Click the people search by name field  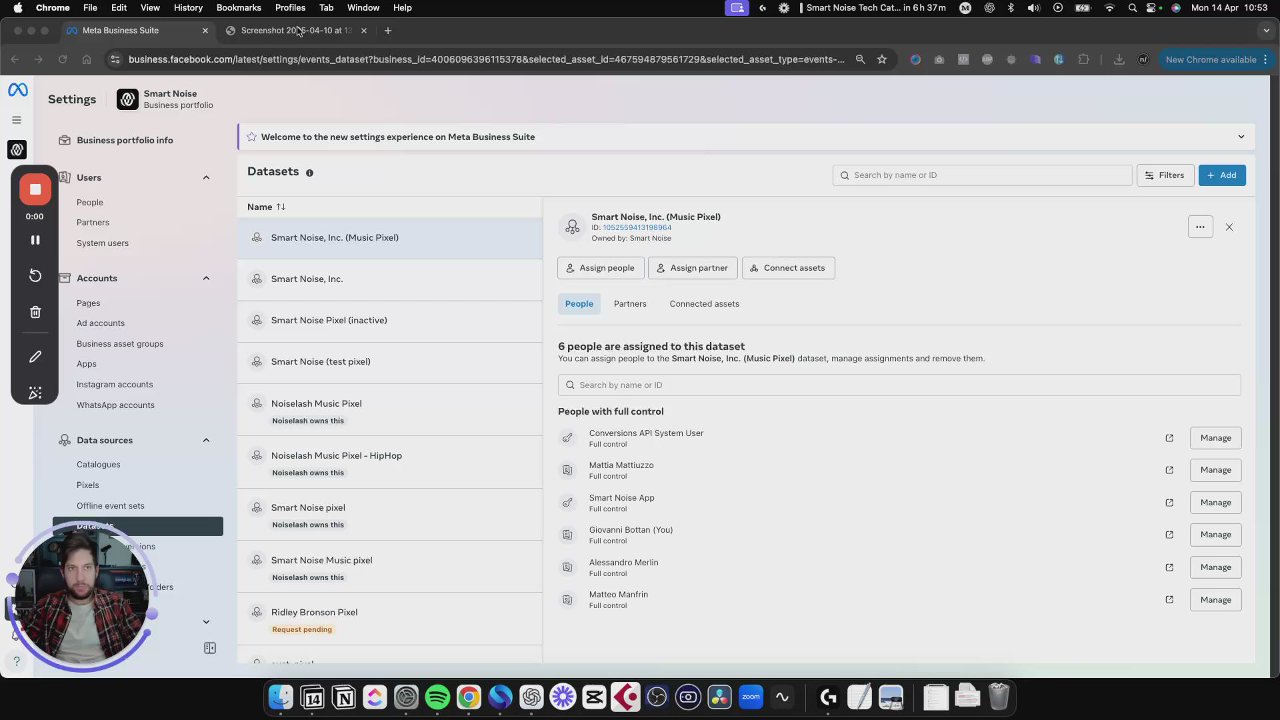pyautogui.click(x=899, y=385)
